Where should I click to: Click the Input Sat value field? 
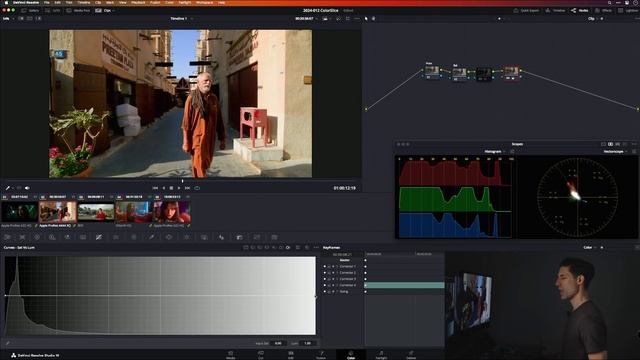tap(278, 343)
